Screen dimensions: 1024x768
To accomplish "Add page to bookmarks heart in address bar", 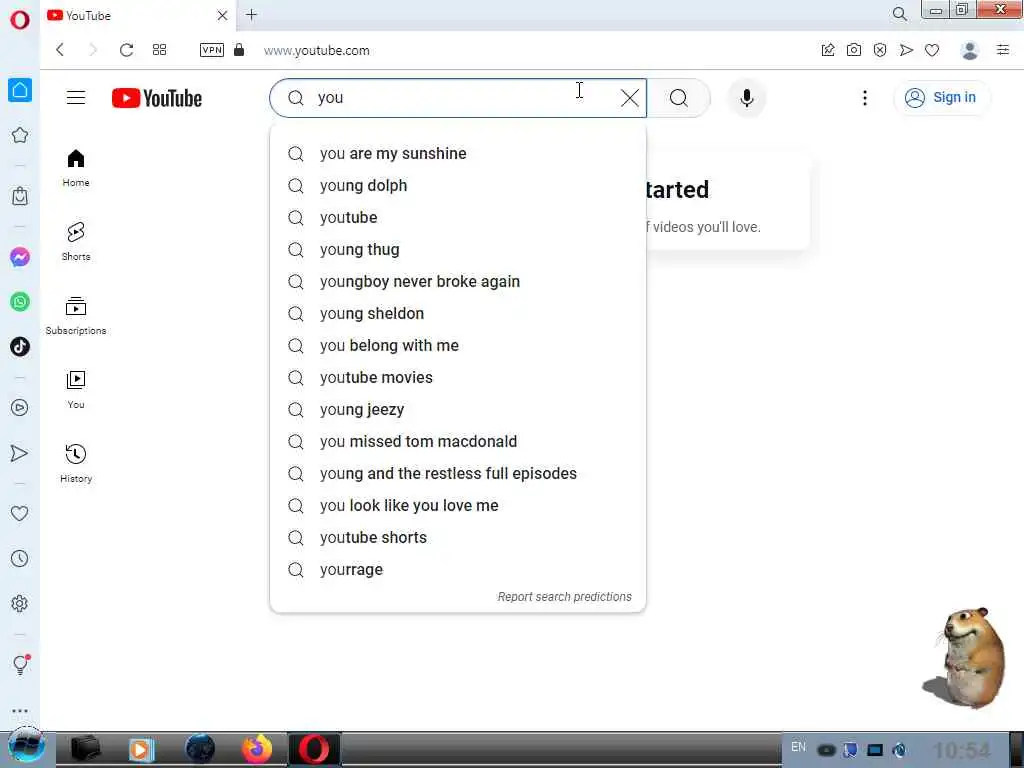I will [x=932, y=50].
